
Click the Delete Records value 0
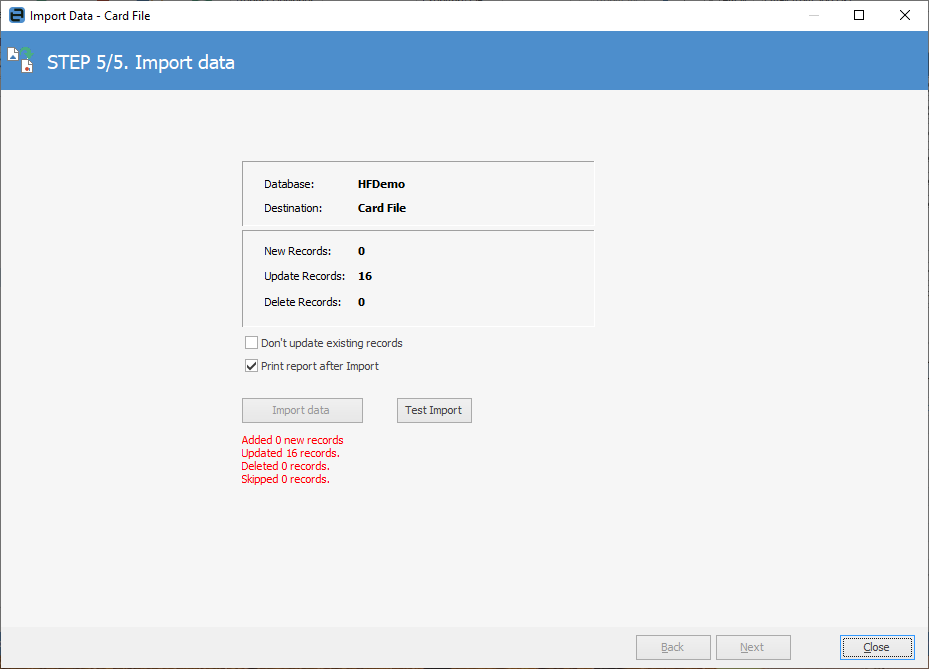361,302
